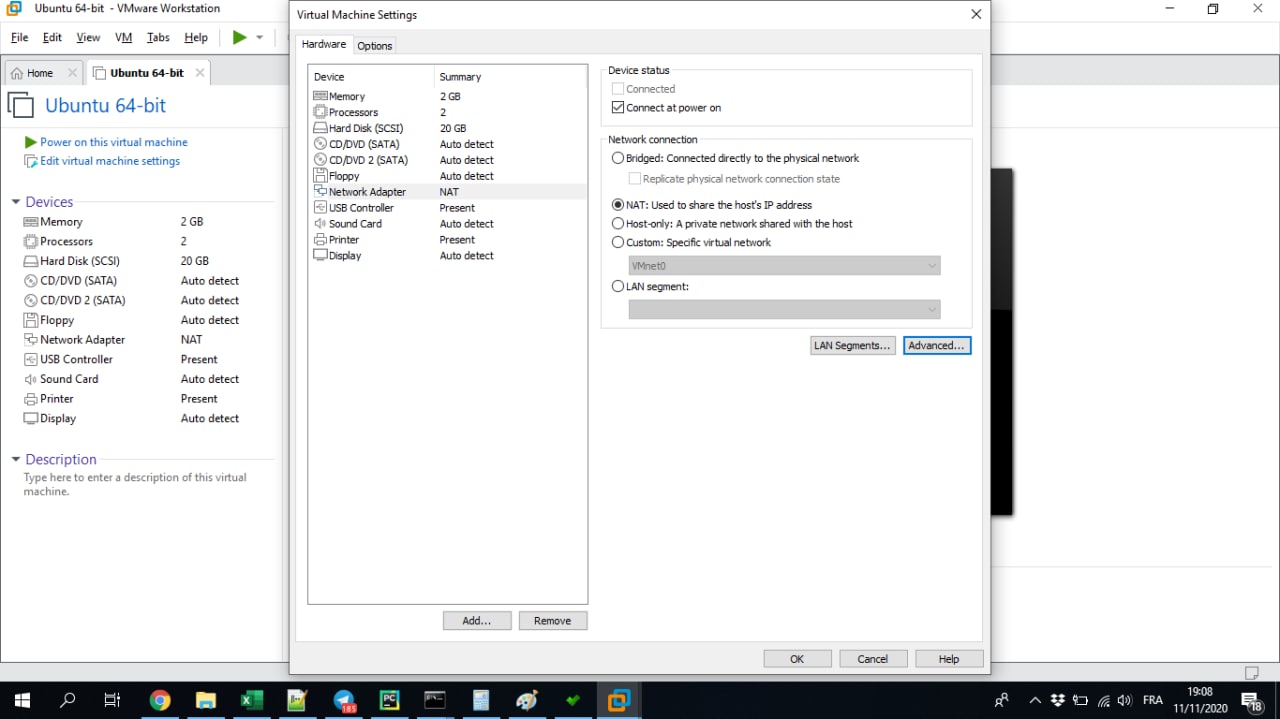
Task: Switch to the Options tab
Action: (375, 46)
